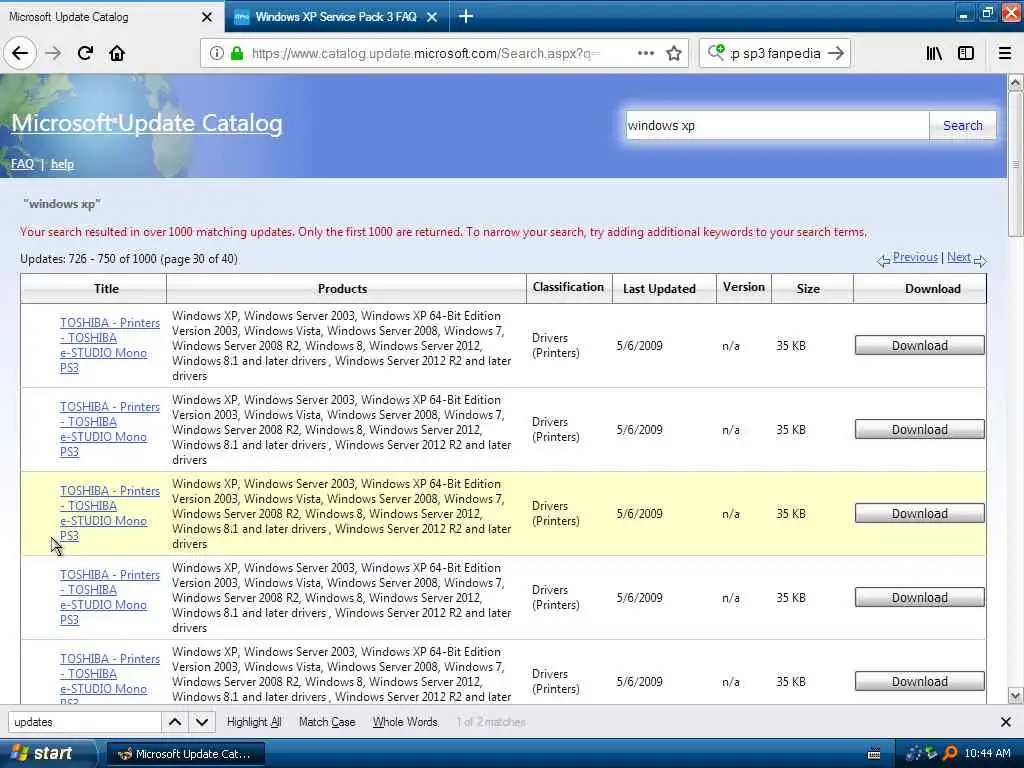The image size is (1024, 768).
Task: Click the orange magnifier tray icon
Action: [951, 753]
